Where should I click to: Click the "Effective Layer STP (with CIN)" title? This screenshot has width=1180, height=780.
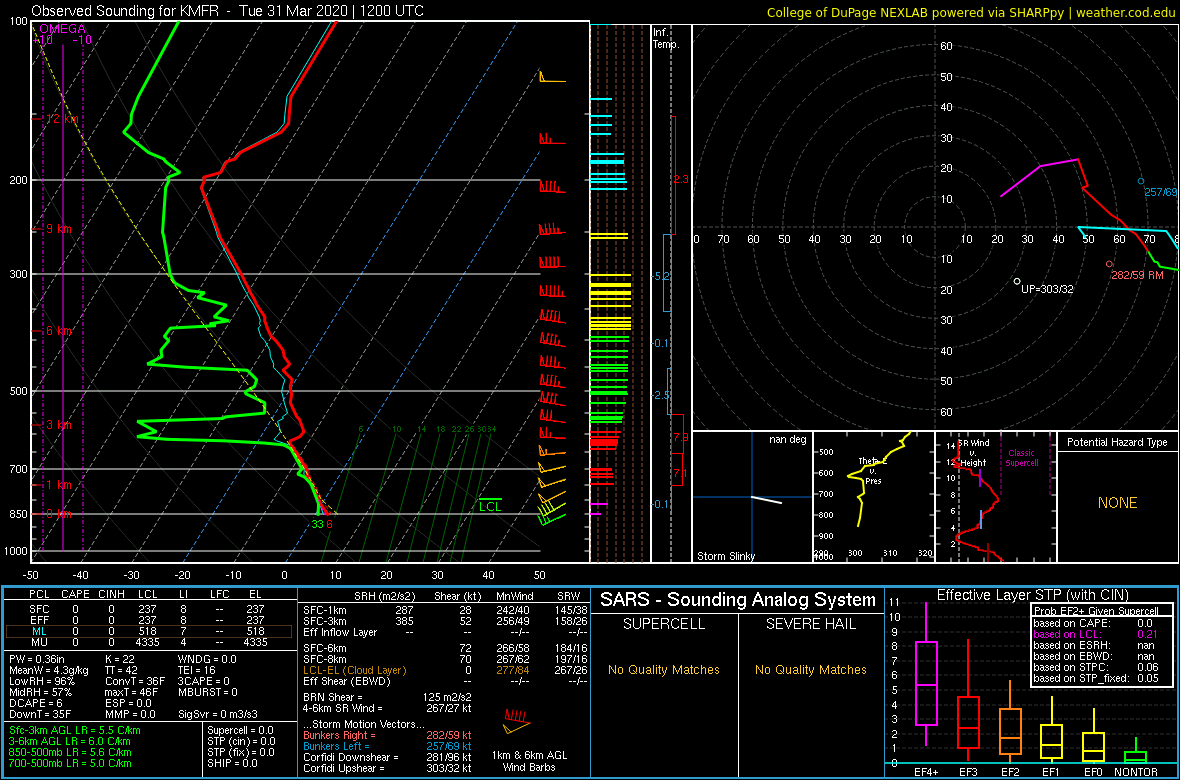(1030, 595)
